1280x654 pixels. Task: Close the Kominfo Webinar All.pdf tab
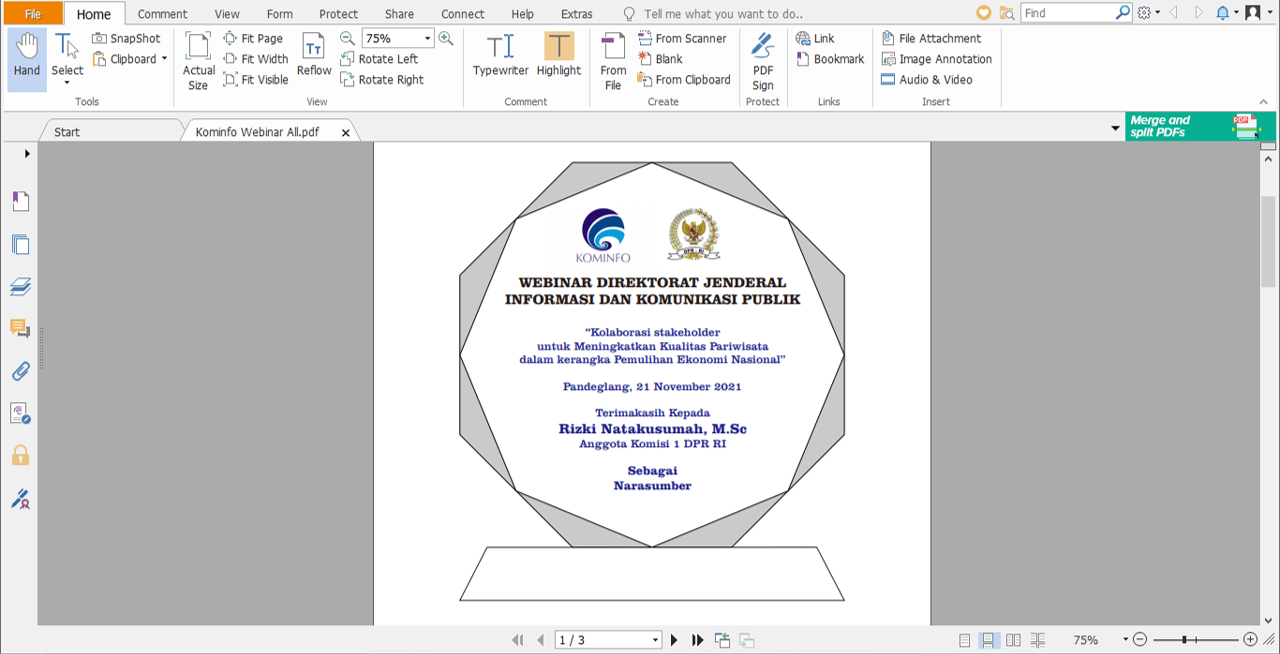coord(346,132)
